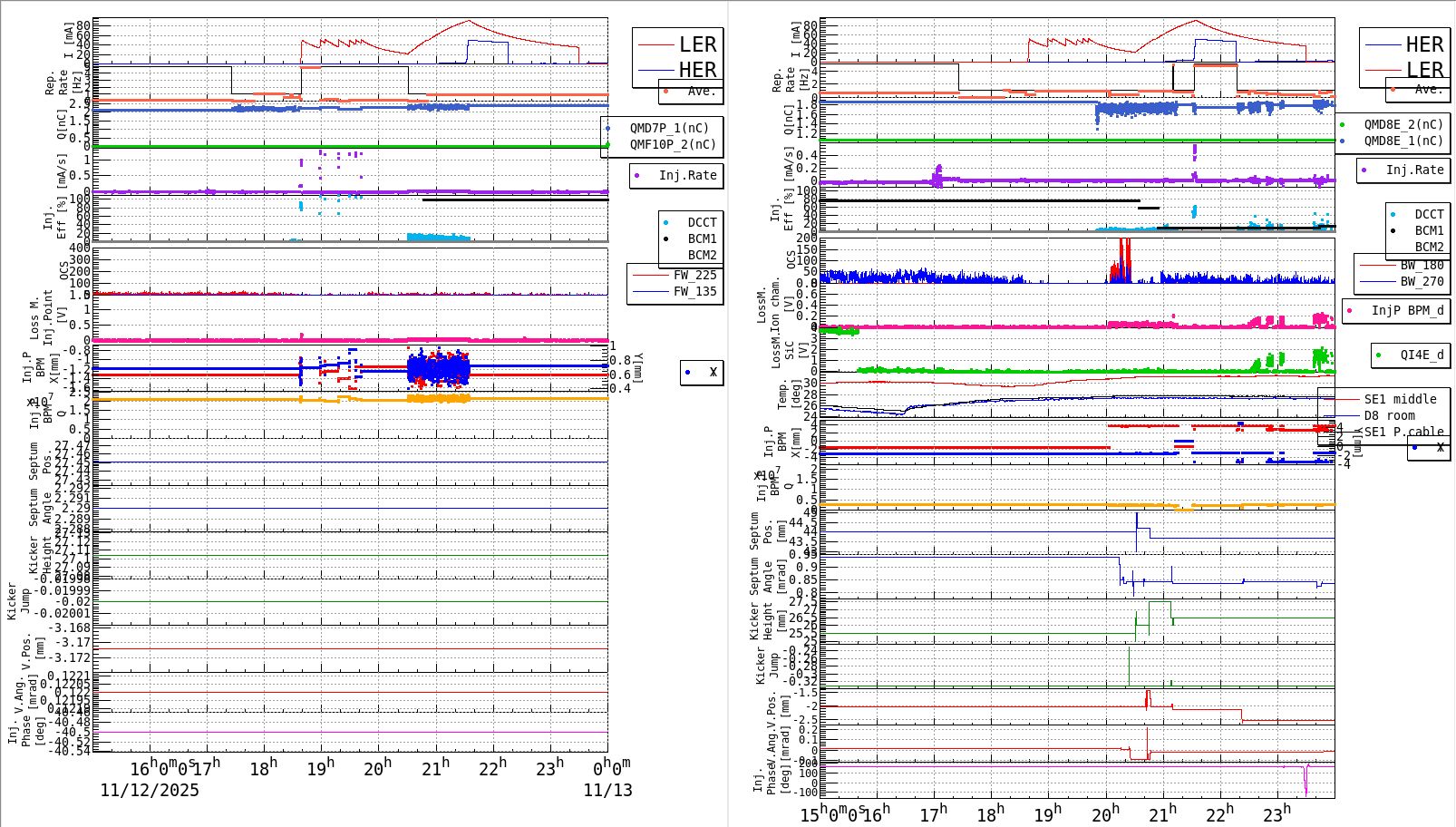Click the purple marker beside right plot's Inj.Rate
1456x827 pixels.
click(1364, 170)
